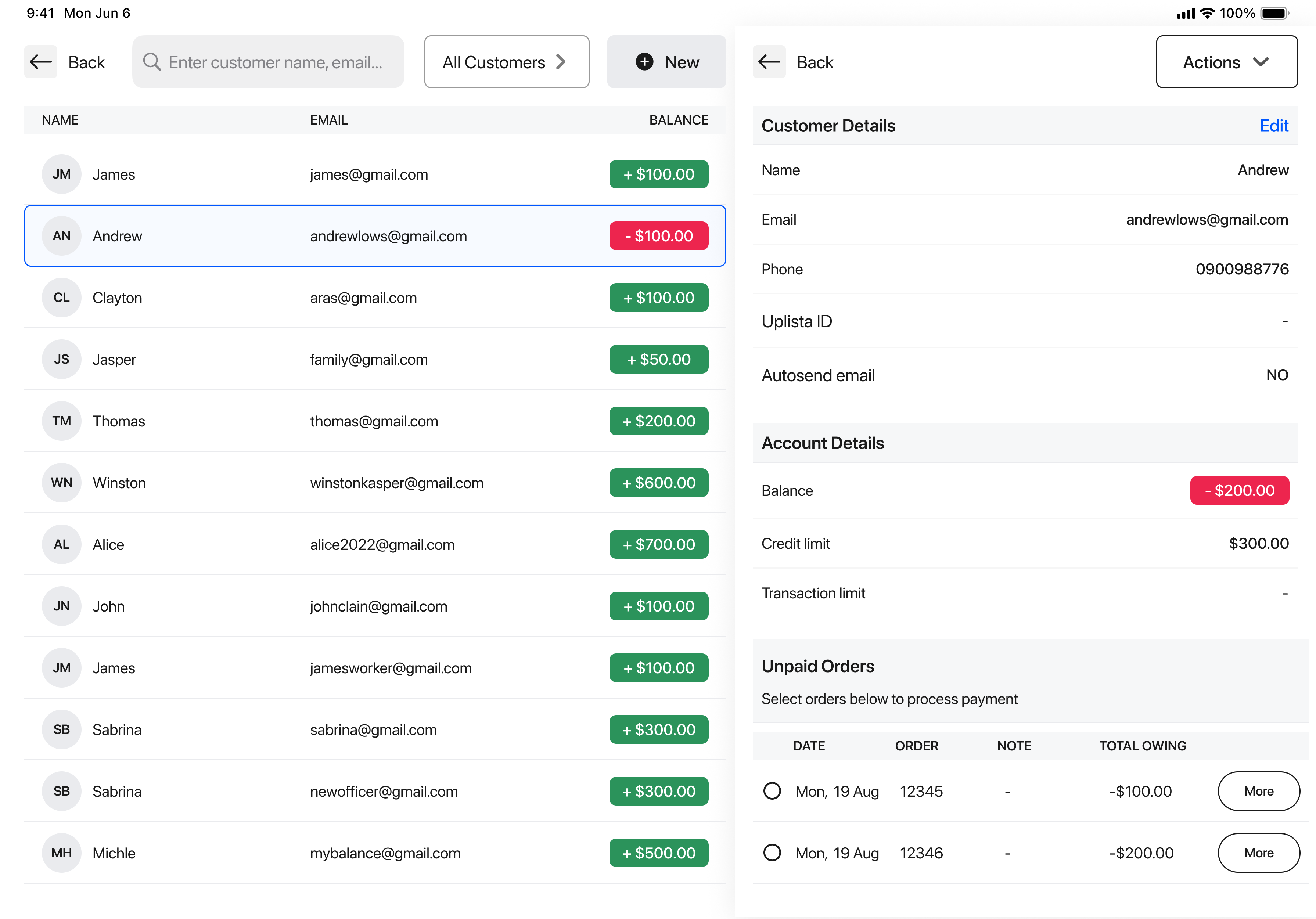Click the TOTAL OWING column header

[x=1142, y=746]
